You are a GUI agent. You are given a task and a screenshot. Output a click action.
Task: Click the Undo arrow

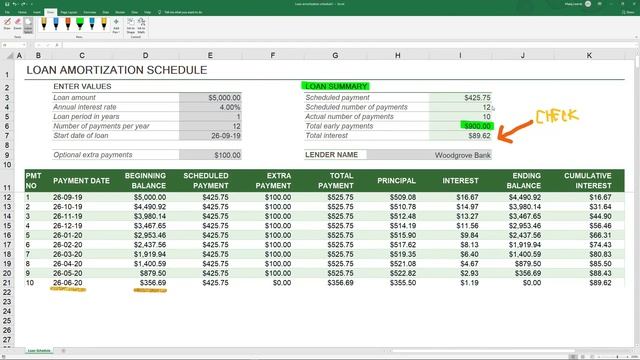[x=15, y=4]
